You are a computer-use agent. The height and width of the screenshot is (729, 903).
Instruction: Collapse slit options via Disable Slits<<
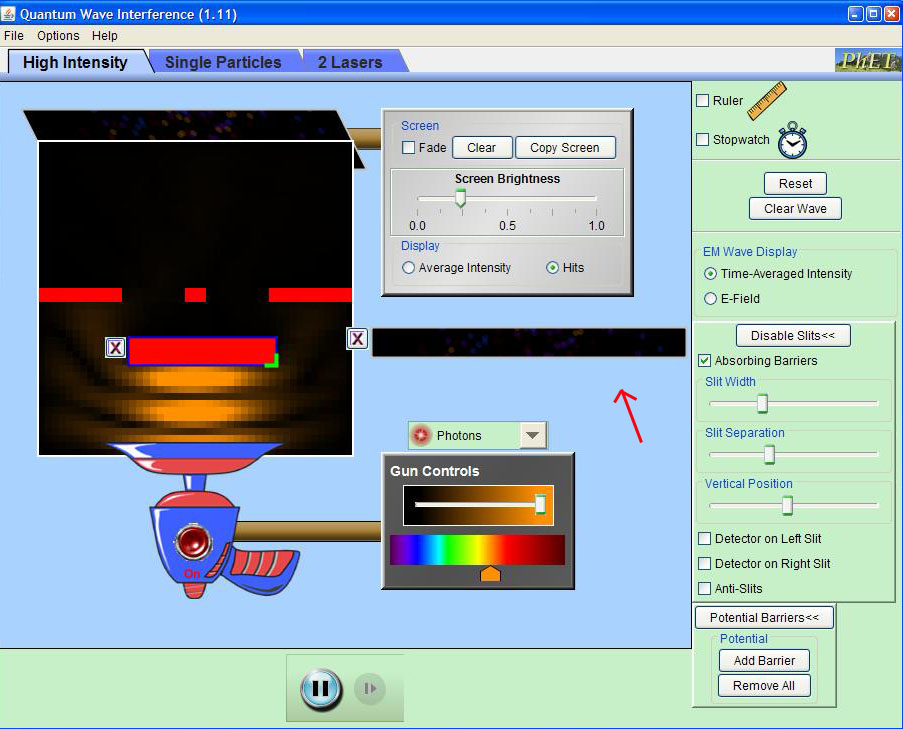tap(793, 336)
